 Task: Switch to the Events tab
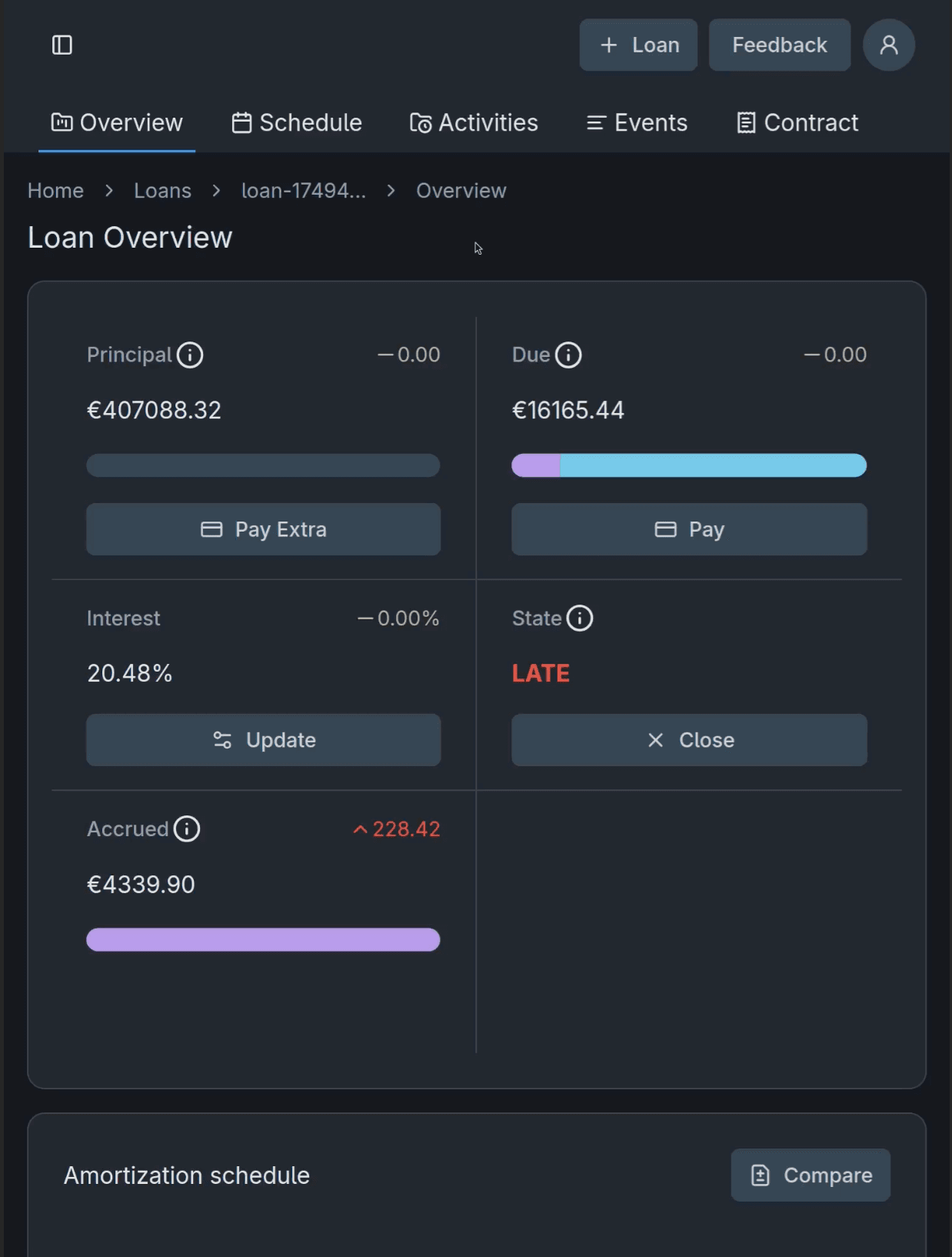636,122
